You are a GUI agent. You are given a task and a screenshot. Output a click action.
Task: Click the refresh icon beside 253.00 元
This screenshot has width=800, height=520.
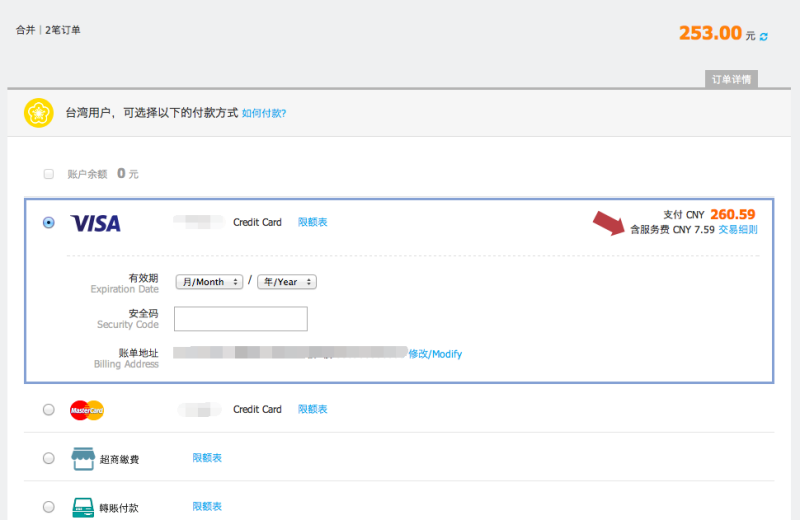click(763, 37)
